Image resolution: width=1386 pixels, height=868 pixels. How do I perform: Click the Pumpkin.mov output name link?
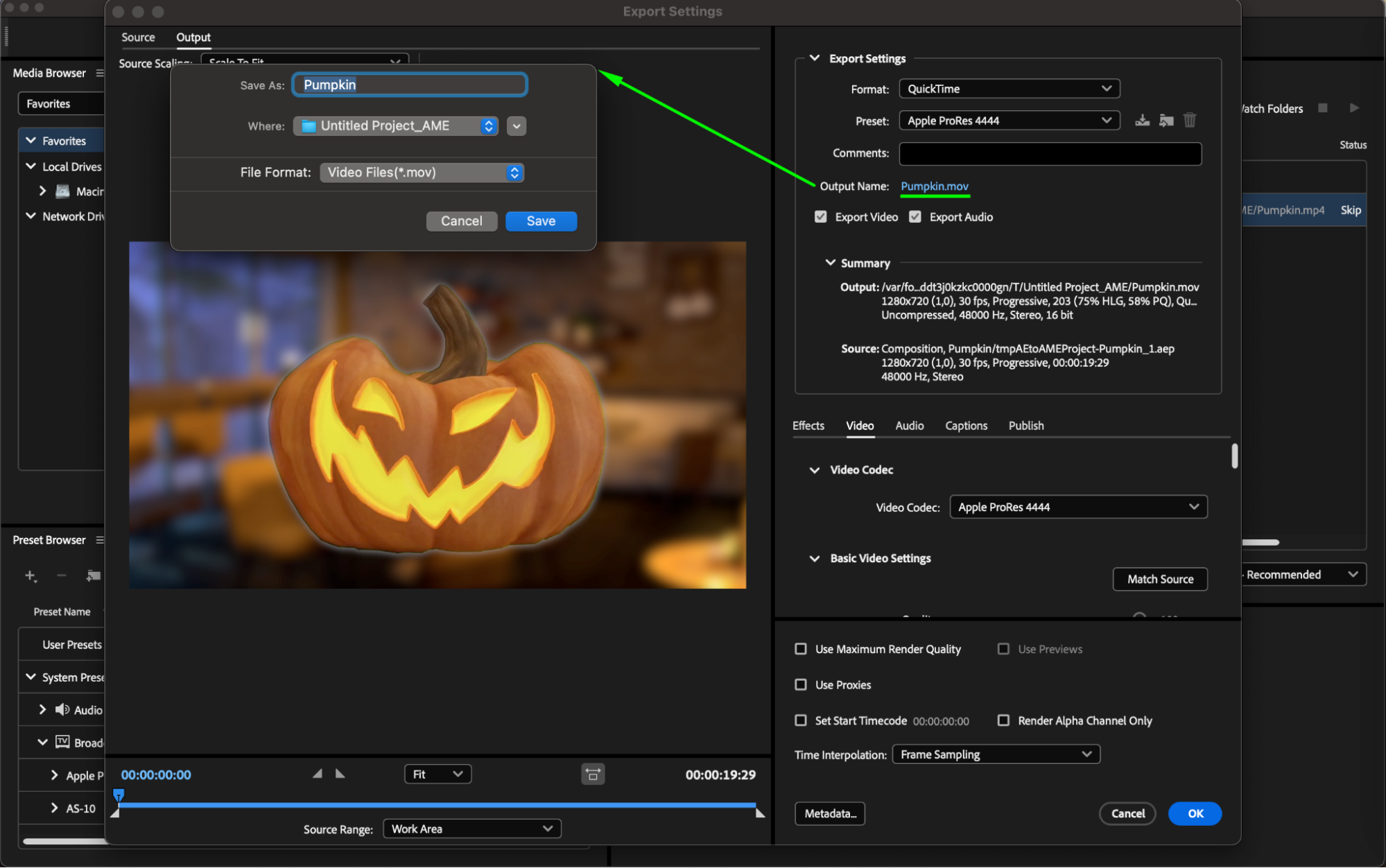[x=934, y=186]
